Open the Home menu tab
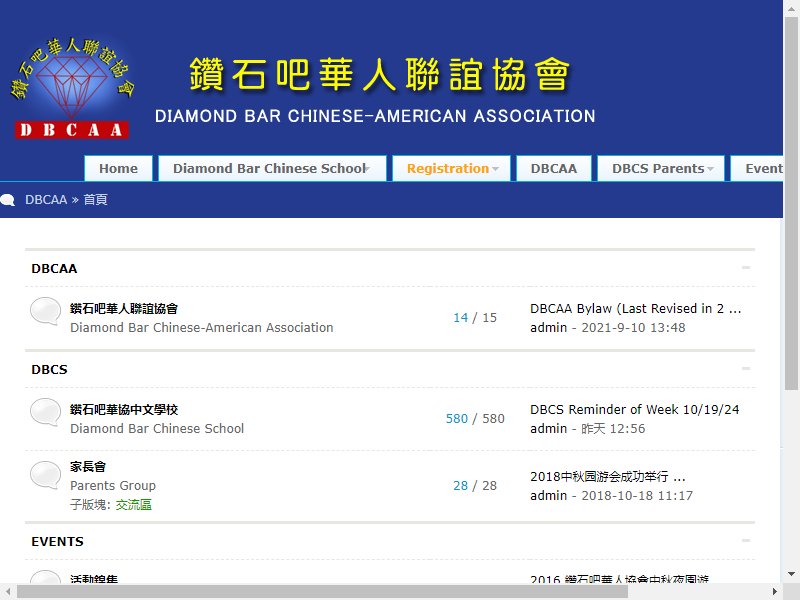 pos(118,168)
